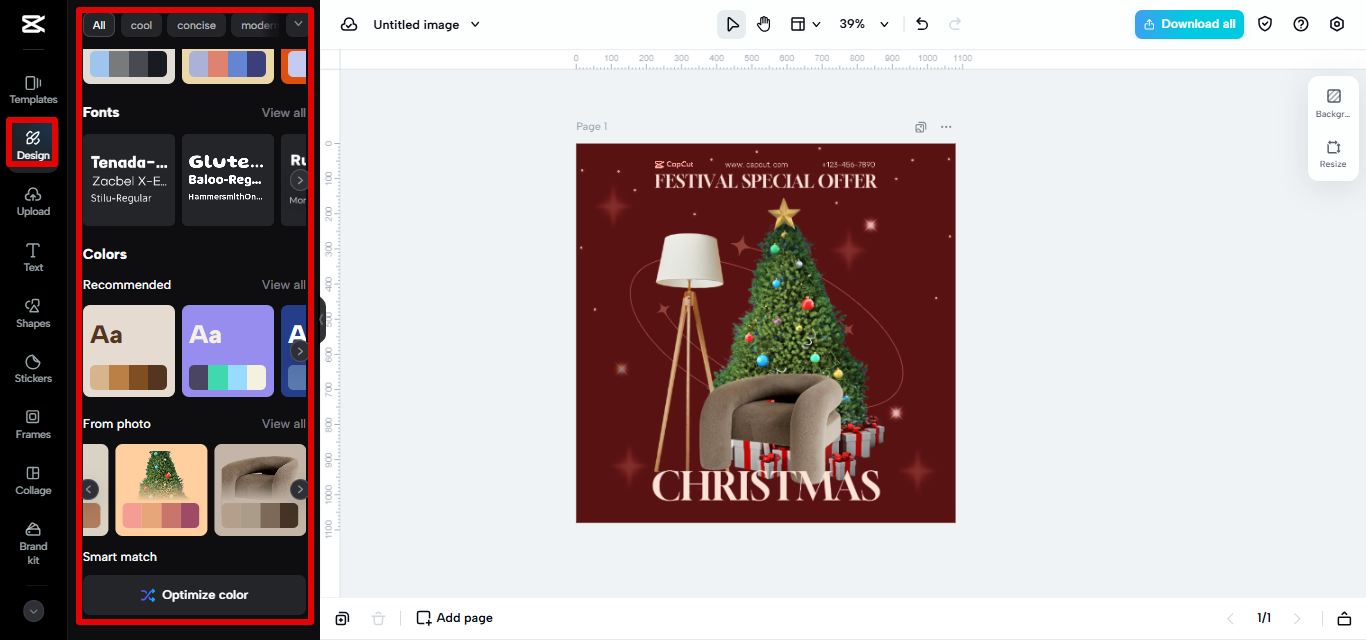Apply the Glute Baloo font combination
The width and height of the screenshot is (1366, 640).
pos(228,180)
